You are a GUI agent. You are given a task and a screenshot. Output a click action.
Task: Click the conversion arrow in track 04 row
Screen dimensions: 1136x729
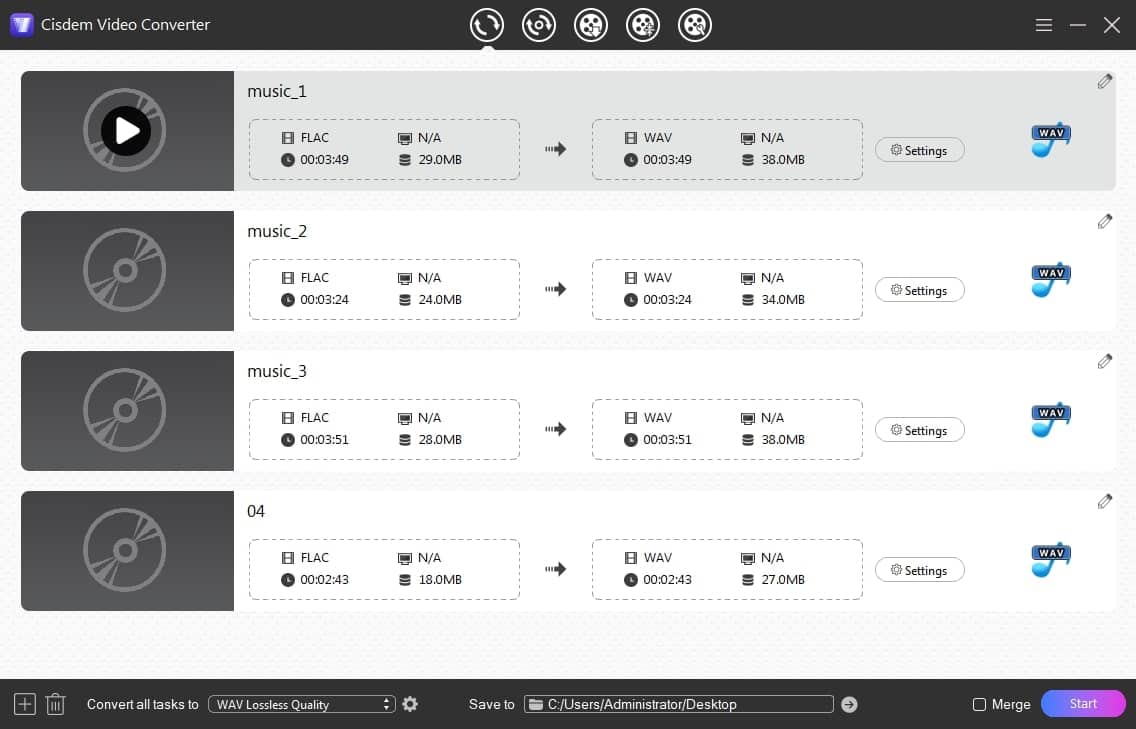[x=556, y=569]
